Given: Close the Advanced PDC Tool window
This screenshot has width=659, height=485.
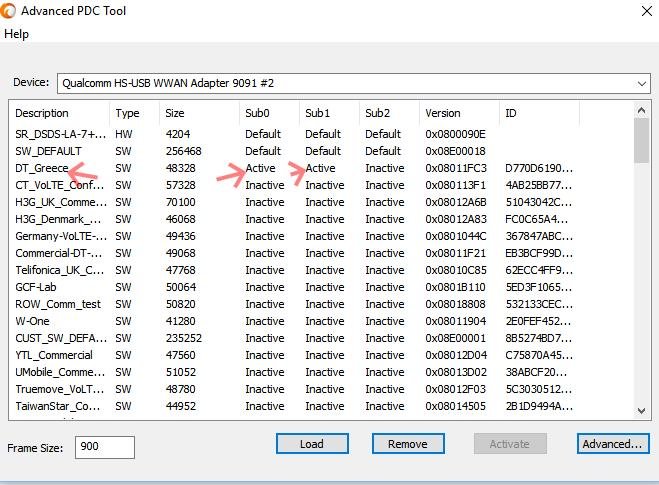Looking at the screenshot, I should point(647,11).
